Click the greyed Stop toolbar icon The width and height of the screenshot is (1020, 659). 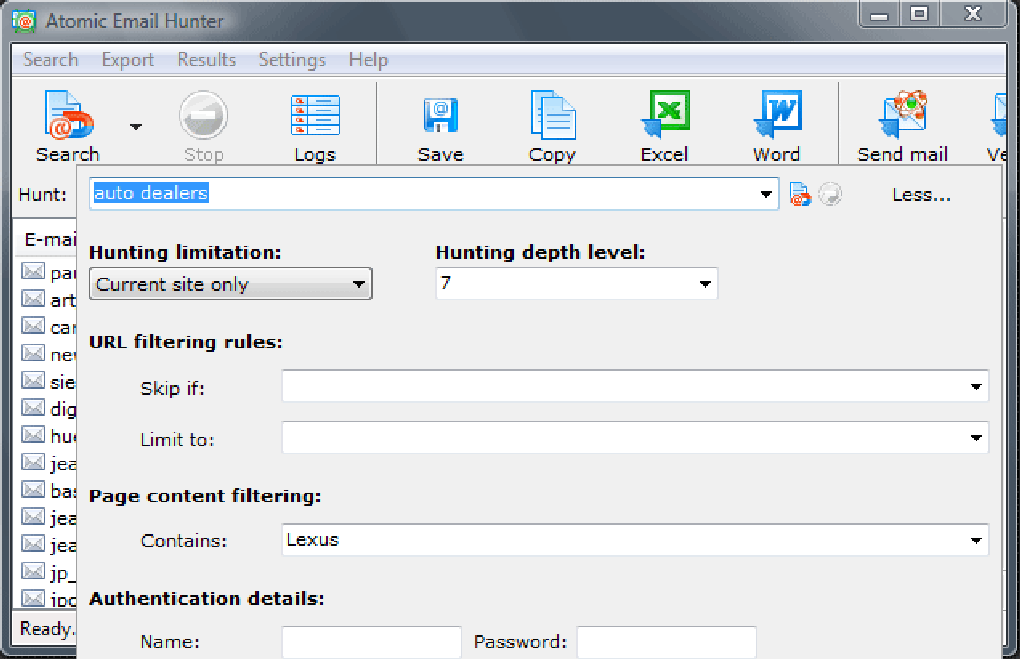point(204,126)
